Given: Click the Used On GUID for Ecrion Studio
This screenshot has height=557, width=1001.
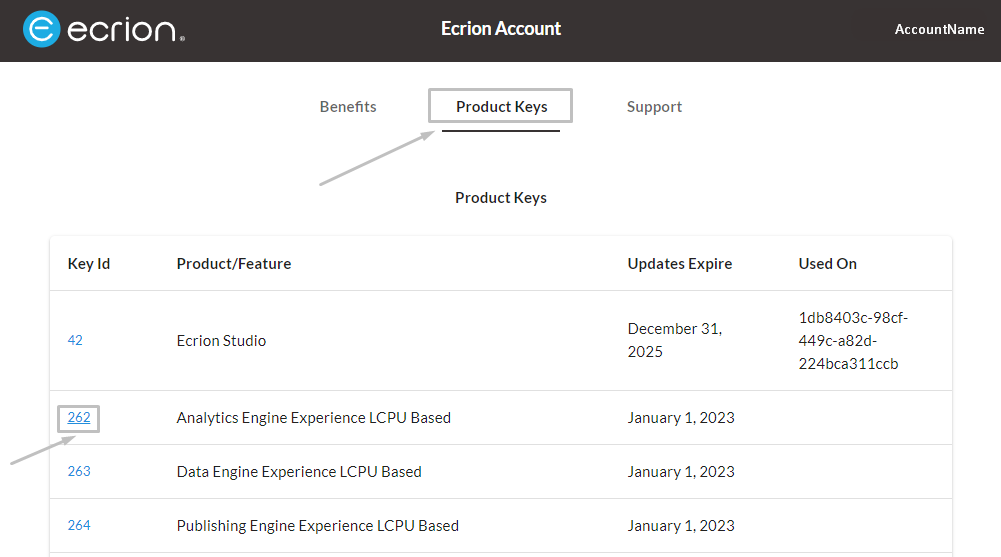Looking at the screenshot, I should click(853, 341).
